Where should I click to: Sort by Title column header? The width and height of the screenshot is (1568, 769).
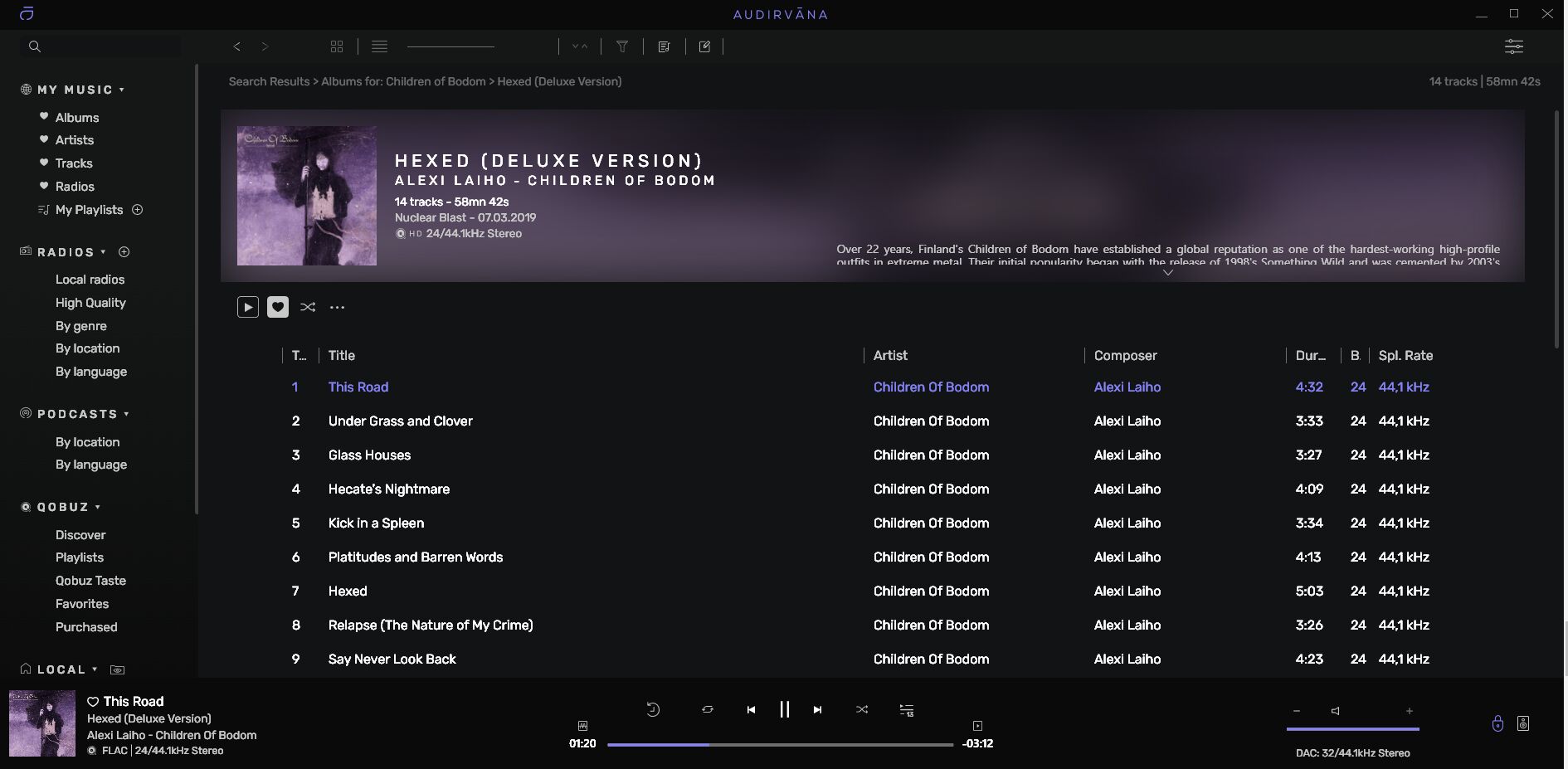pos(342,355)
